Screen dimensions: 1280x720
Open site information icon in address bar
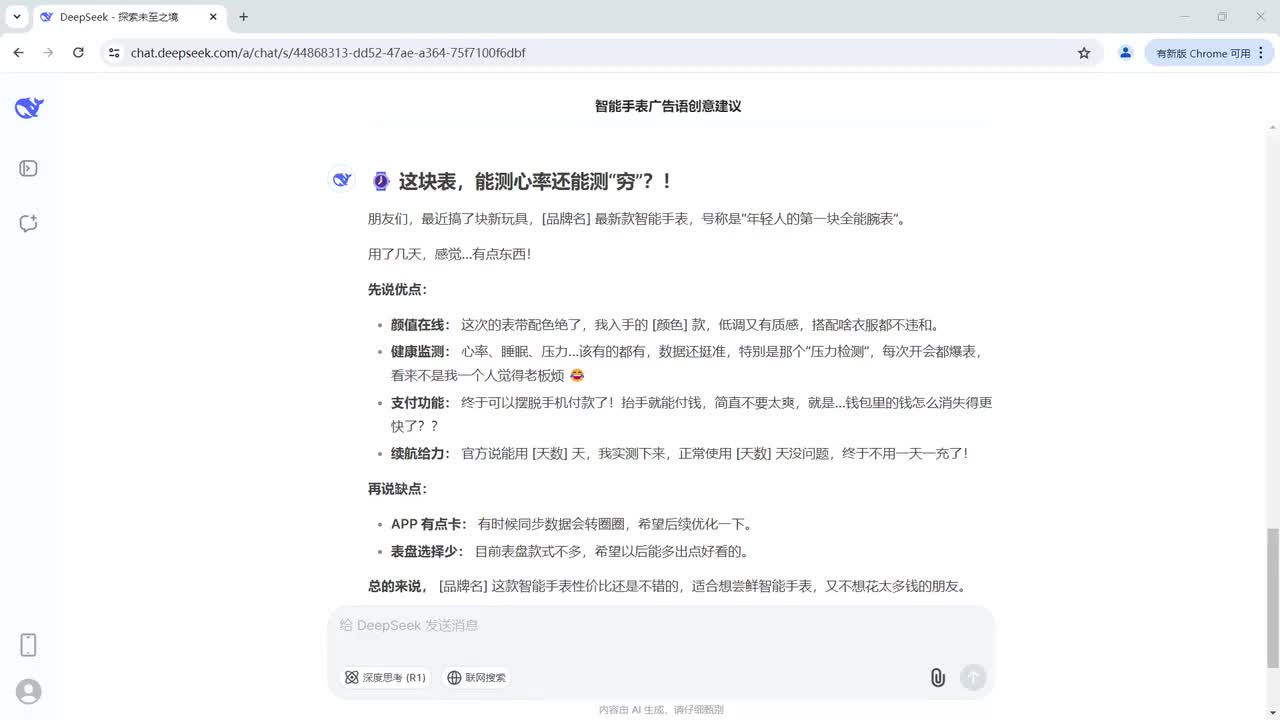[x=114, y=53]
